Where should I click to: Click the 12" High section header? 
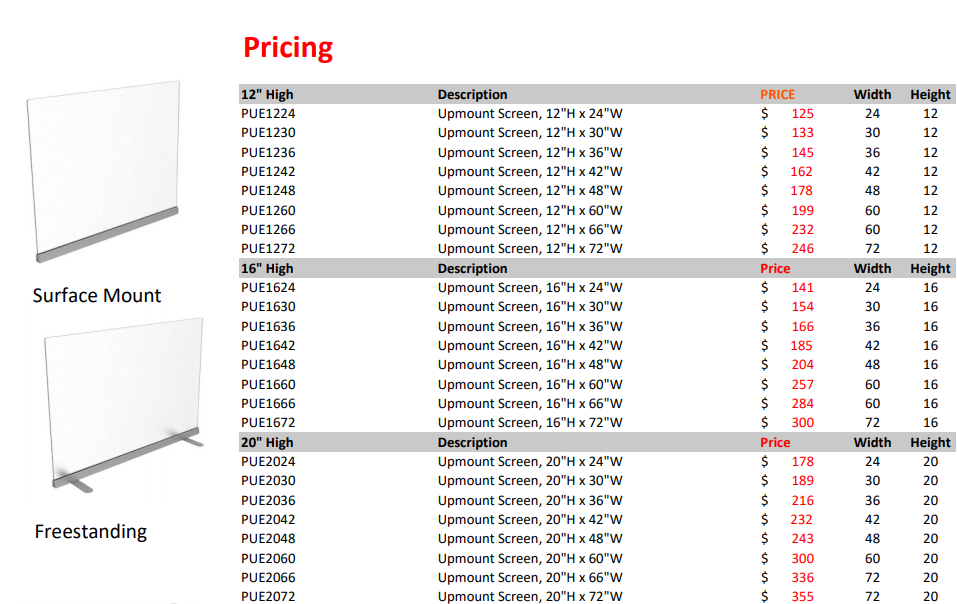click(x=267, y=95)
